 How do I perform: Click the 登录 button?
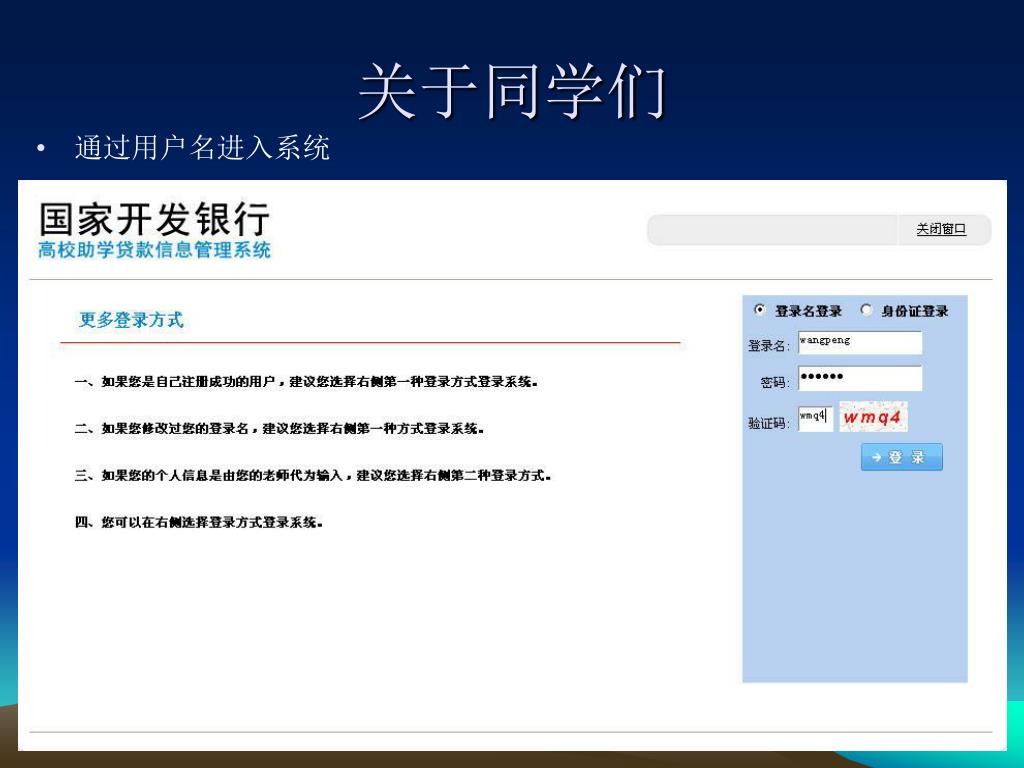tap(901, 457)
